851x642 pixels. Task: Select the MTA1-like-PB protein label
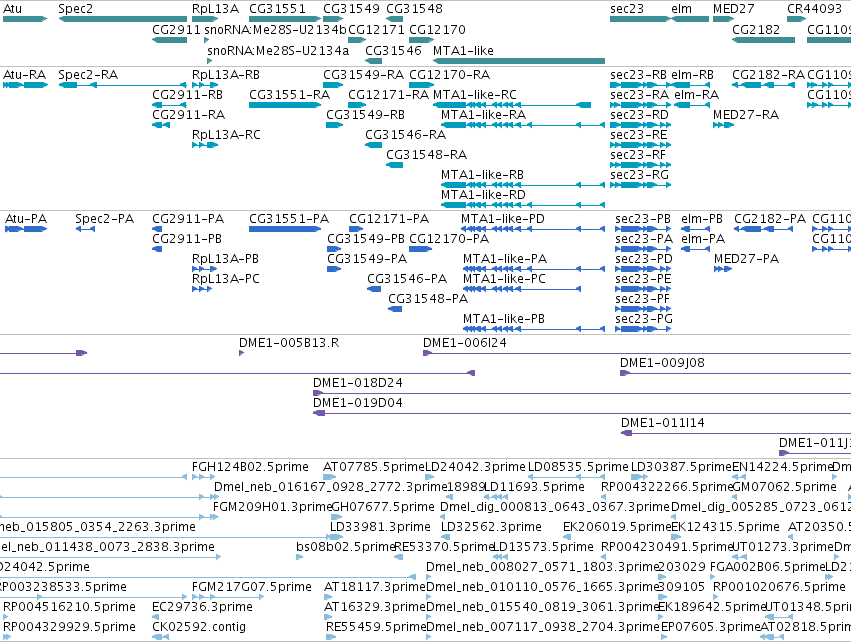pyautogui.click(x=504, y=319)
